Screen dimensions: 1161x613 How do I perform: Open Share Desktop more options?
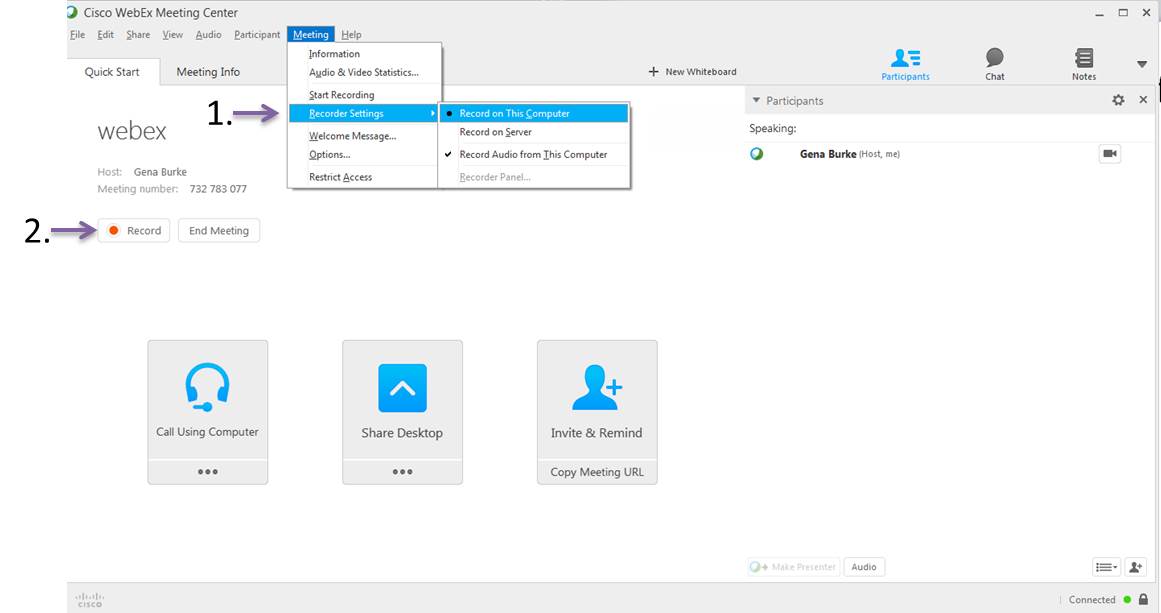(402, 472)
